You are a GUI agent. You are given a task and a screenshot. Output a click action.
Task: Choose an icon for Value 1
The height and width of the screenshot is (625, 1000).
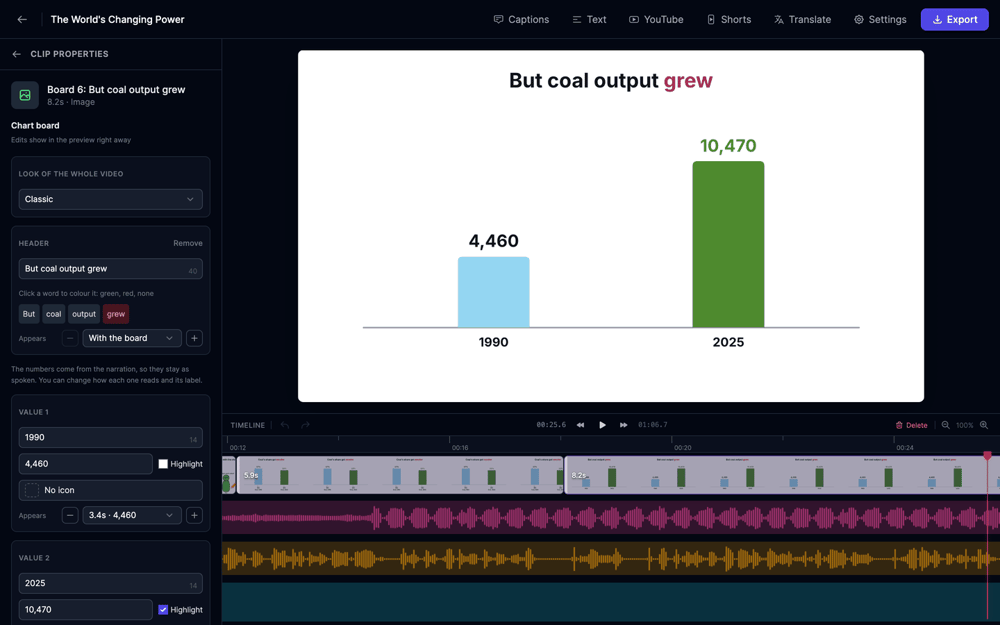[110, 490]
